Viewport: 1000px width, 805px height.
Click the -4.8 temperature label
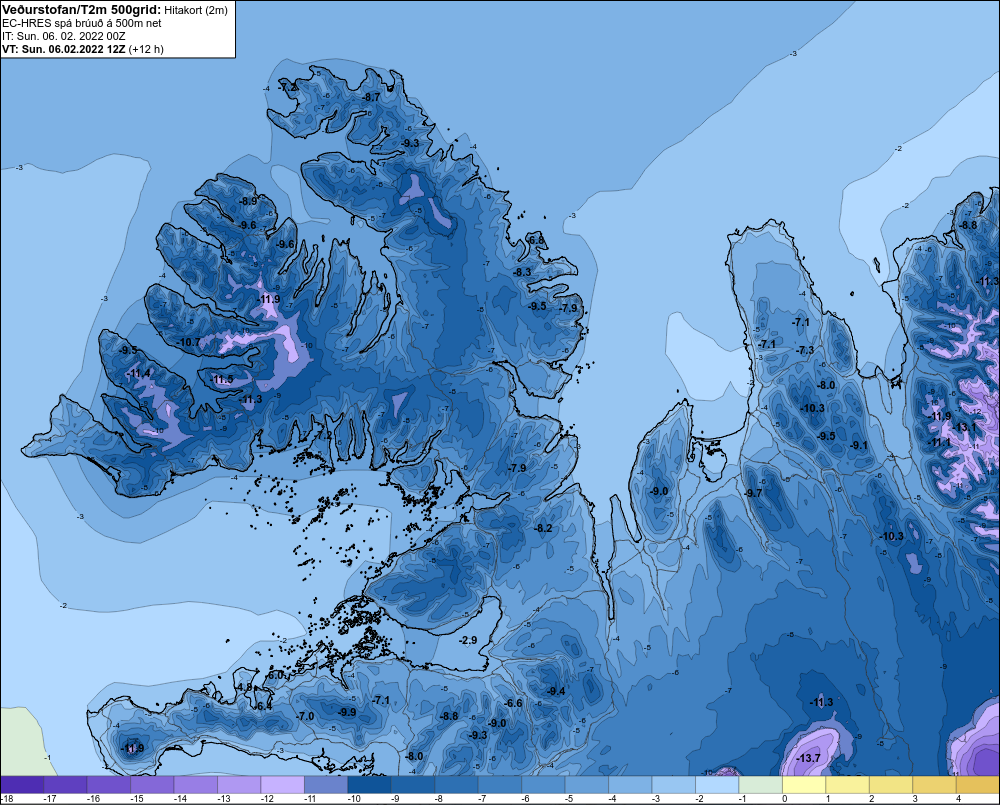[244, 687]
